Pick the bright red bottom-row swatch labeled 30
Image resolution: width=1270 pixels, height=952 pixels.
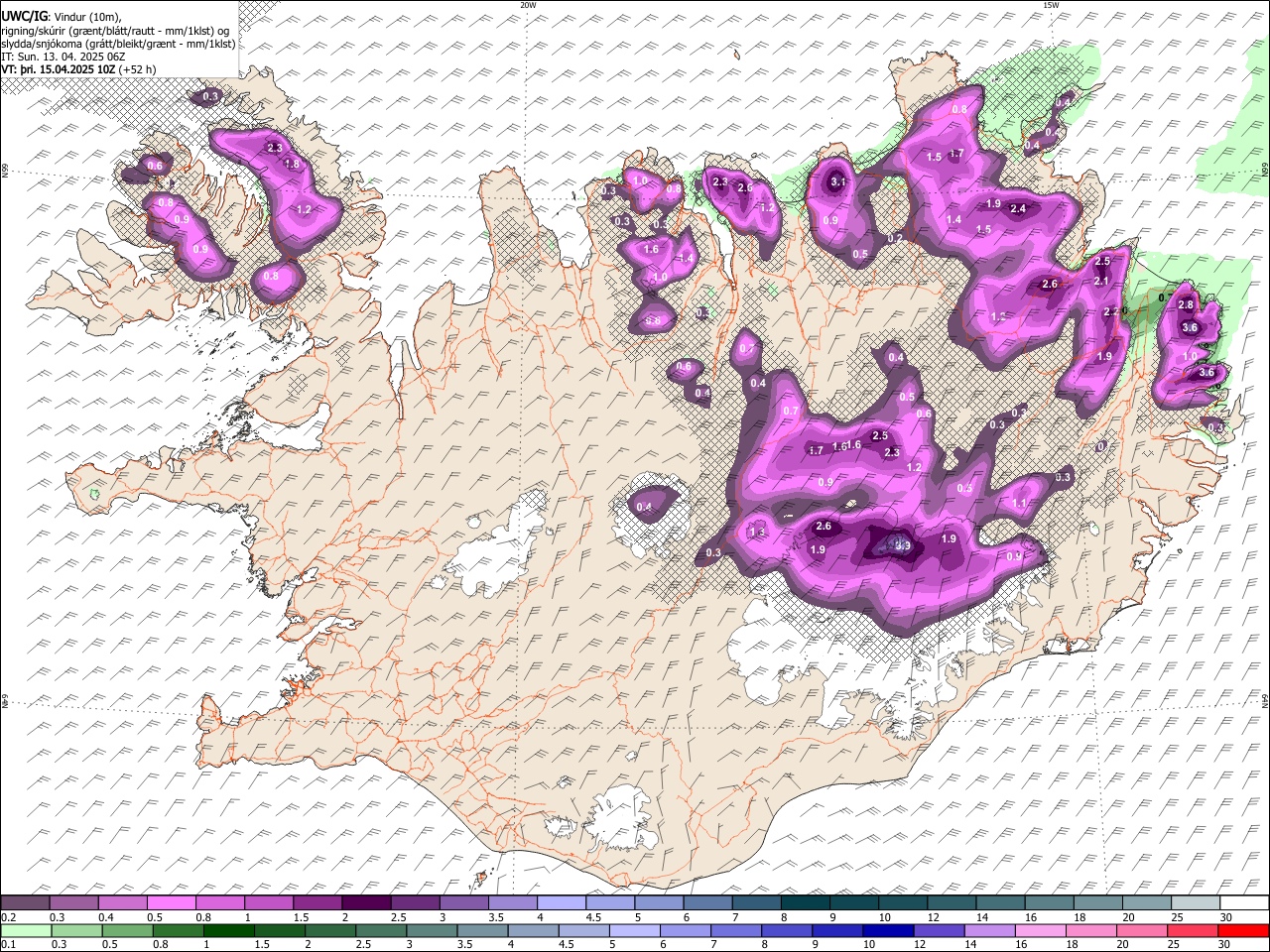coord(1243,931)
